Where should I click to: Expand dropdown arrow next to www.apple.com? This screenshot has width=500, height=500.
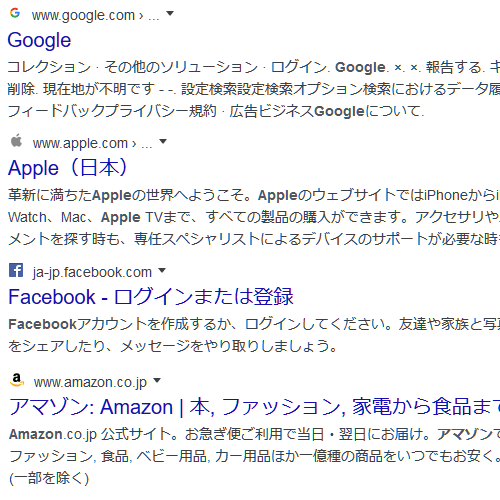[x=163, y=141]
